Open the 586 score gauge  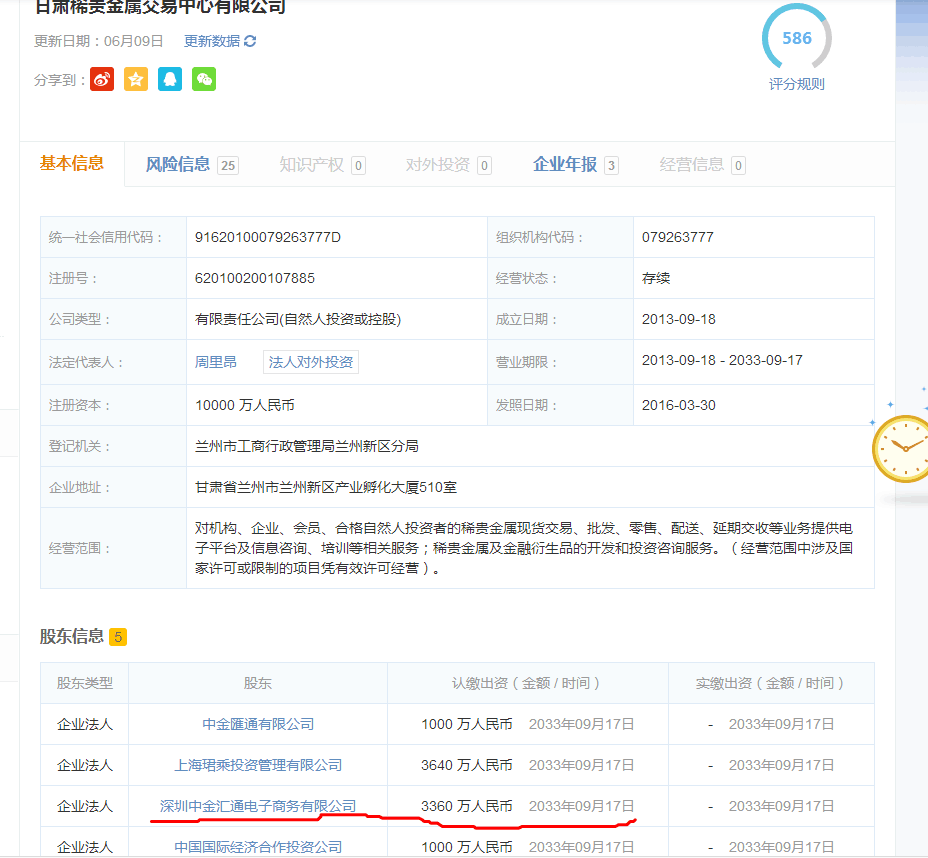797,38
